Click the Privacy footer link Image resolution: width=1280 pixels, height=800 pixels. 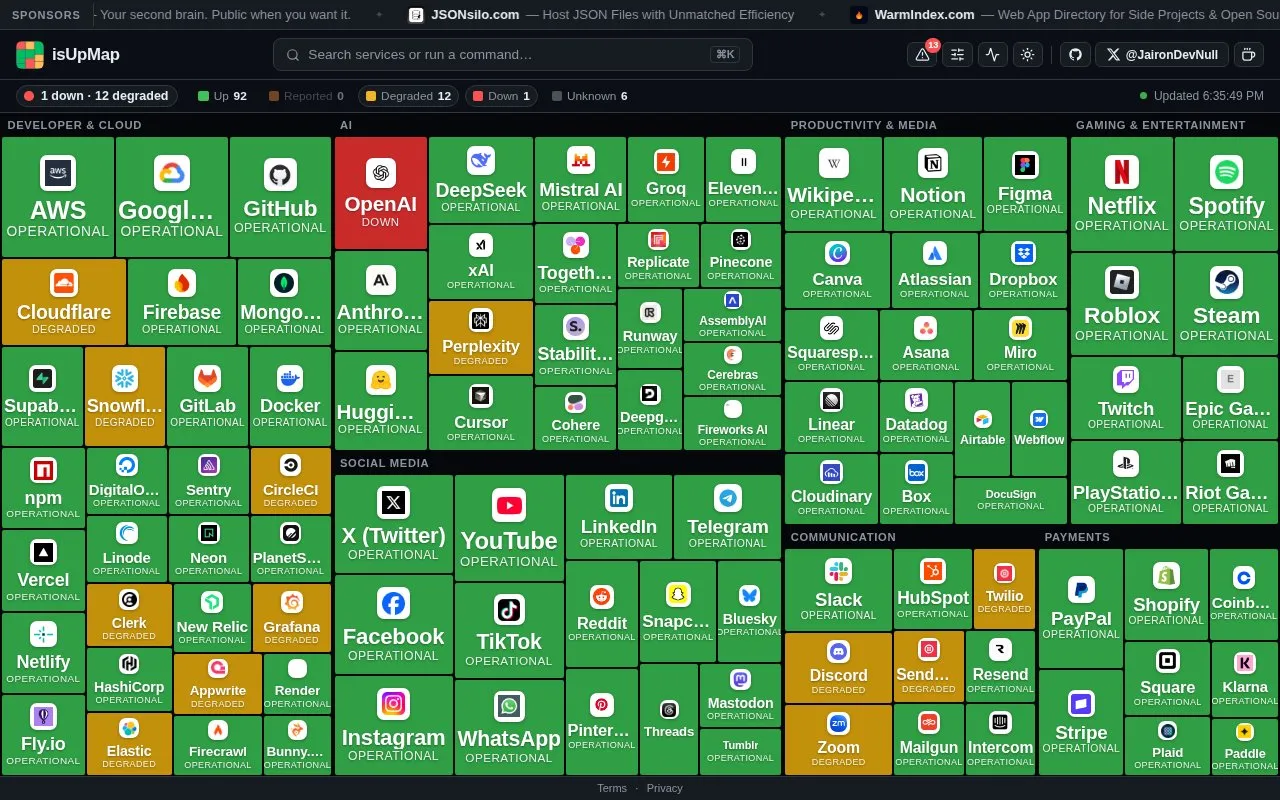tap(665, 788)
